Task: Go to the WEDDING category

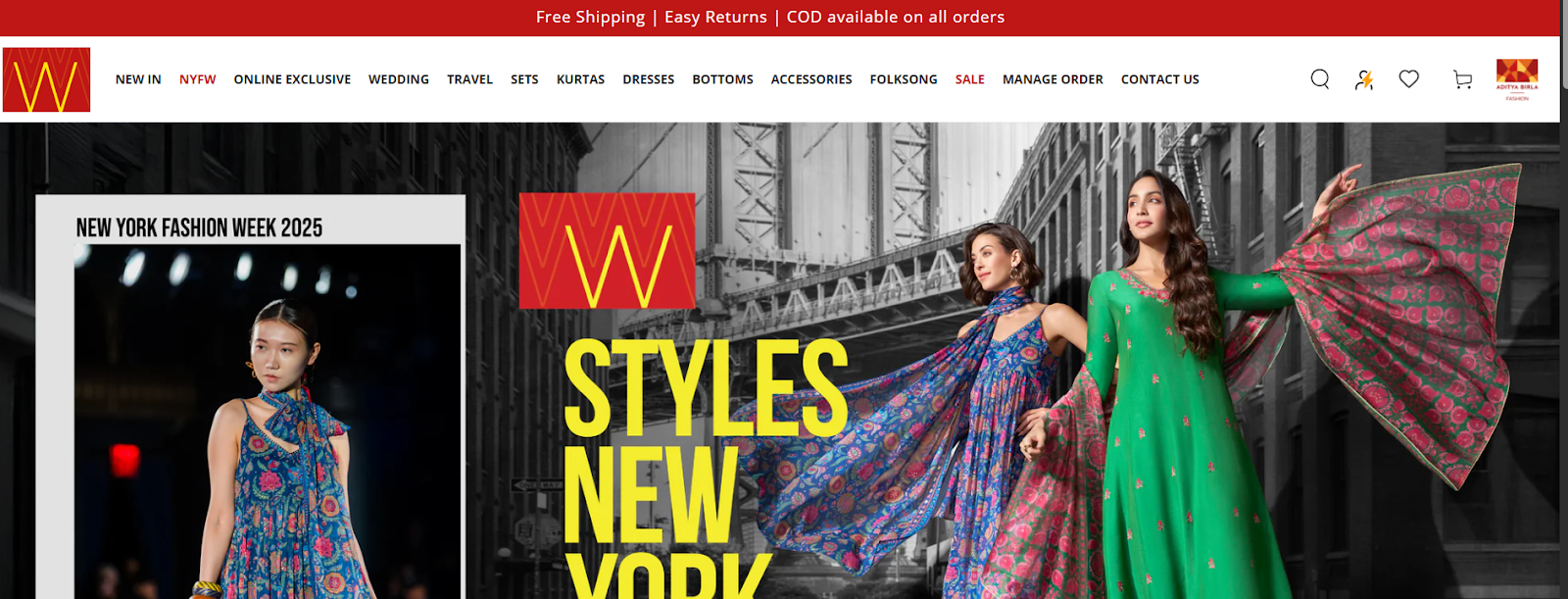Action: pos(399,79)
